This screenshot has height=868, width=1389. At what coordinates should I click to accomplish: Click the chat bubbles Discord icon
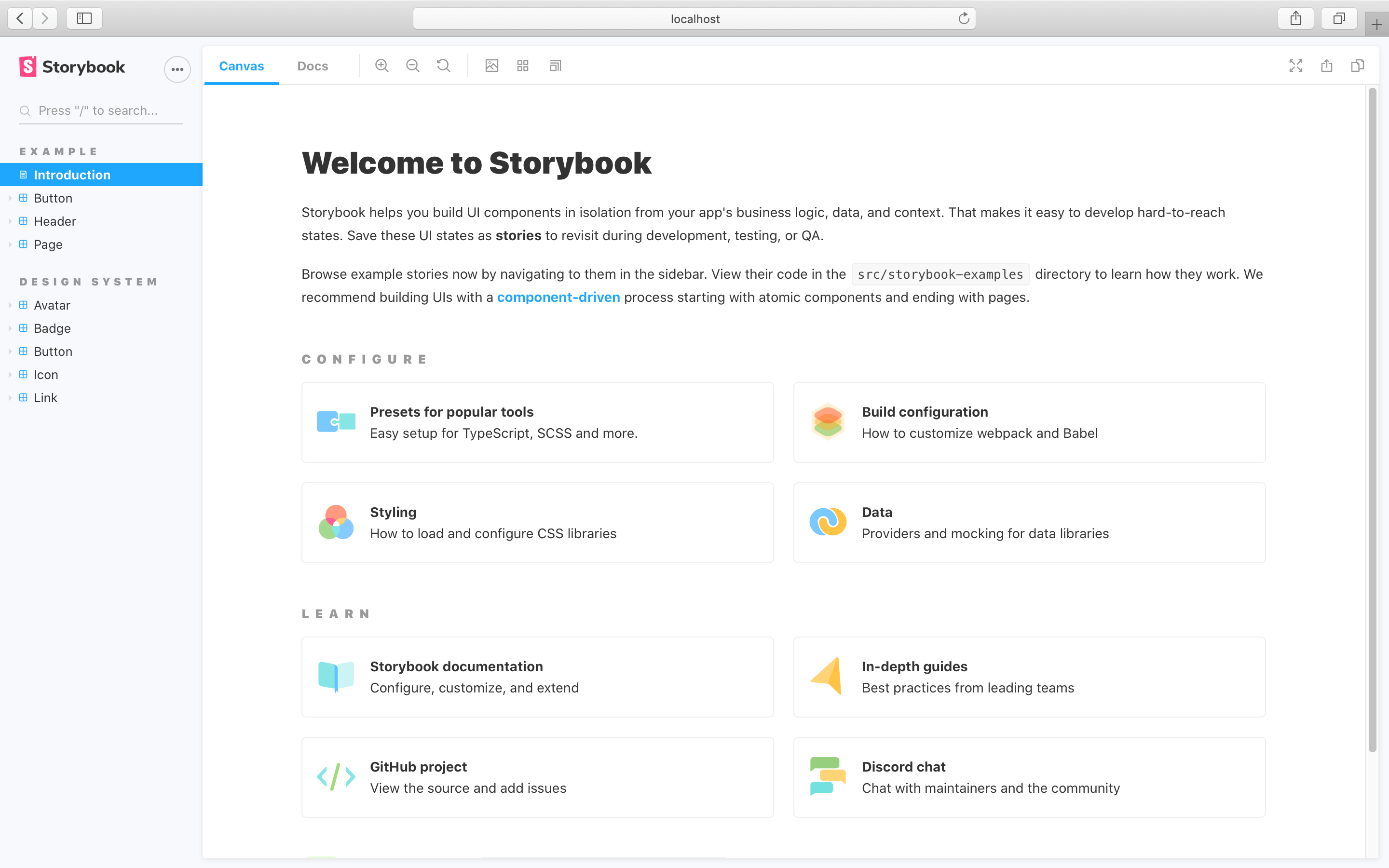828,776
